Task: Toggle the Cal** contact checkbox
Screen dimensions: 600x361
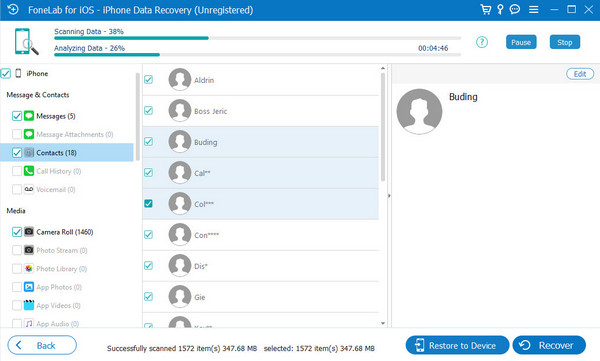Action: [x=148, y=173]
